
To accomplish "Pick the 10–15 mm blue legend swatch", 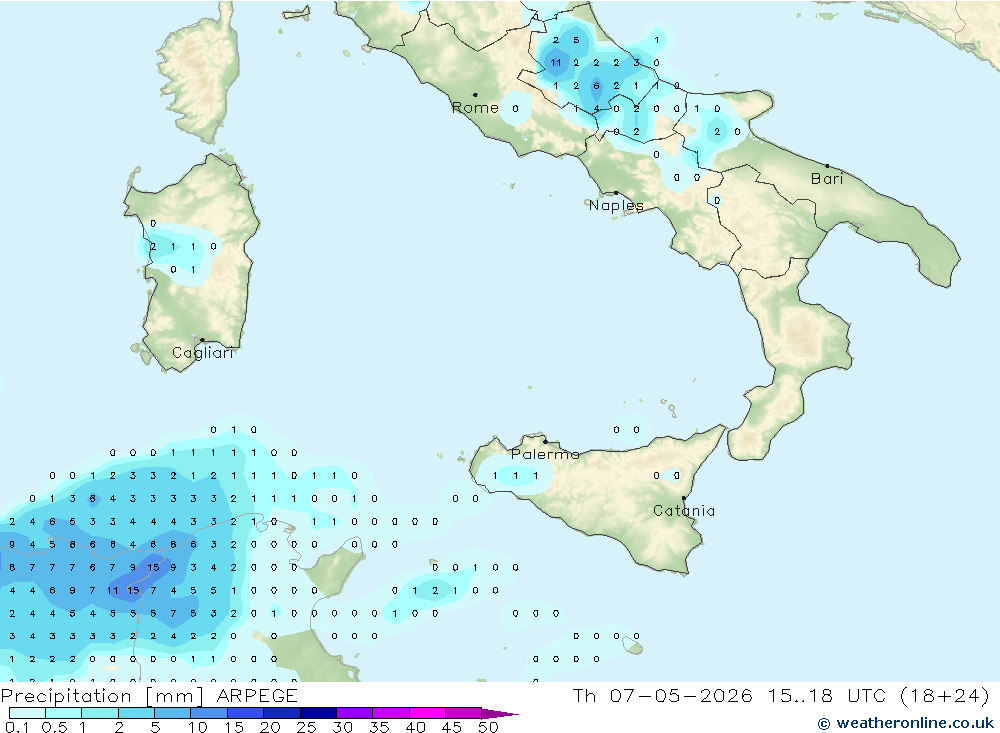I will point(209,713).
